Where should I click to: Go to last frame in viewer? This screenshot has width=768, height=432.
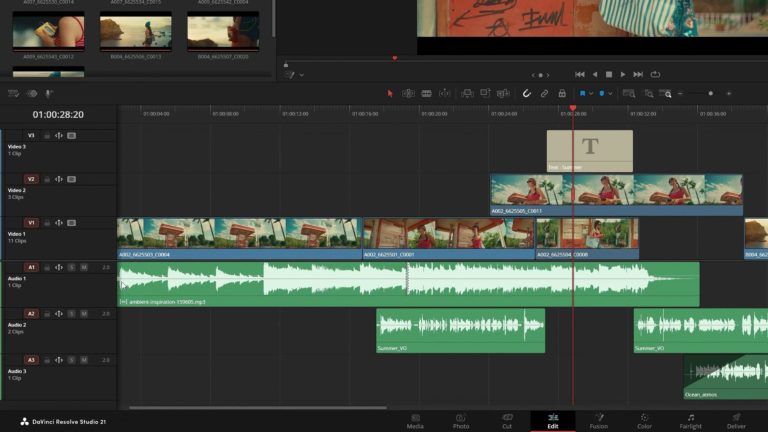[638, 74]
